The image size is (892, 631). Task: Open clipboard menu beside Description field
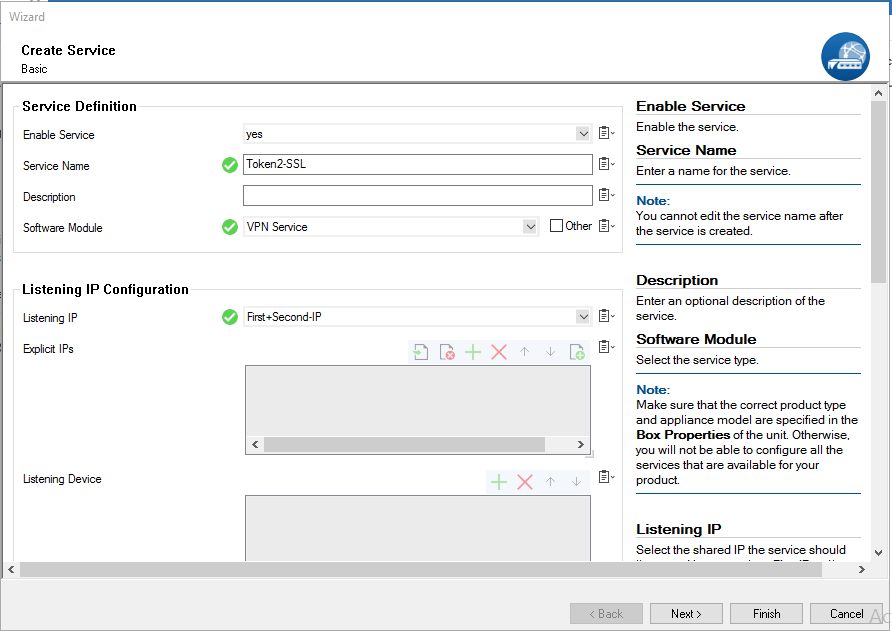pyautogui.click(x=606, y=196)
